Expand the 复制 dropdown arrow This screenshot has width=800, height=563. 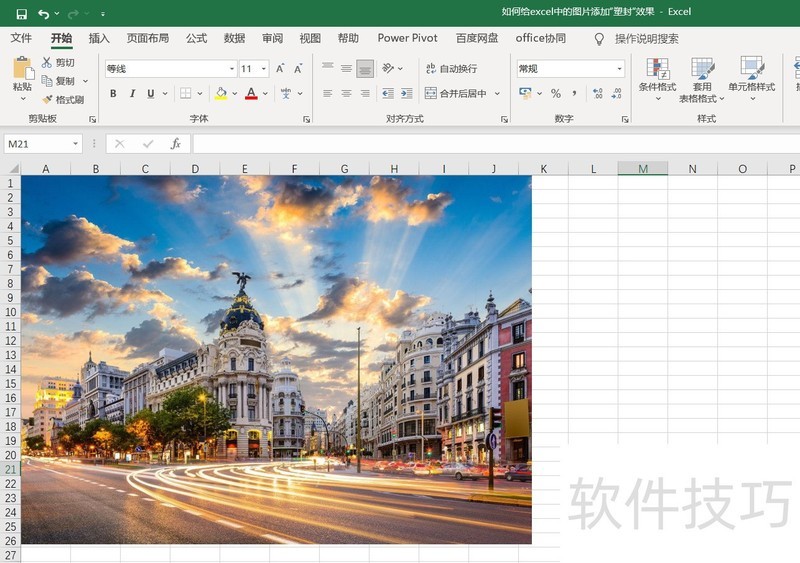86,81
